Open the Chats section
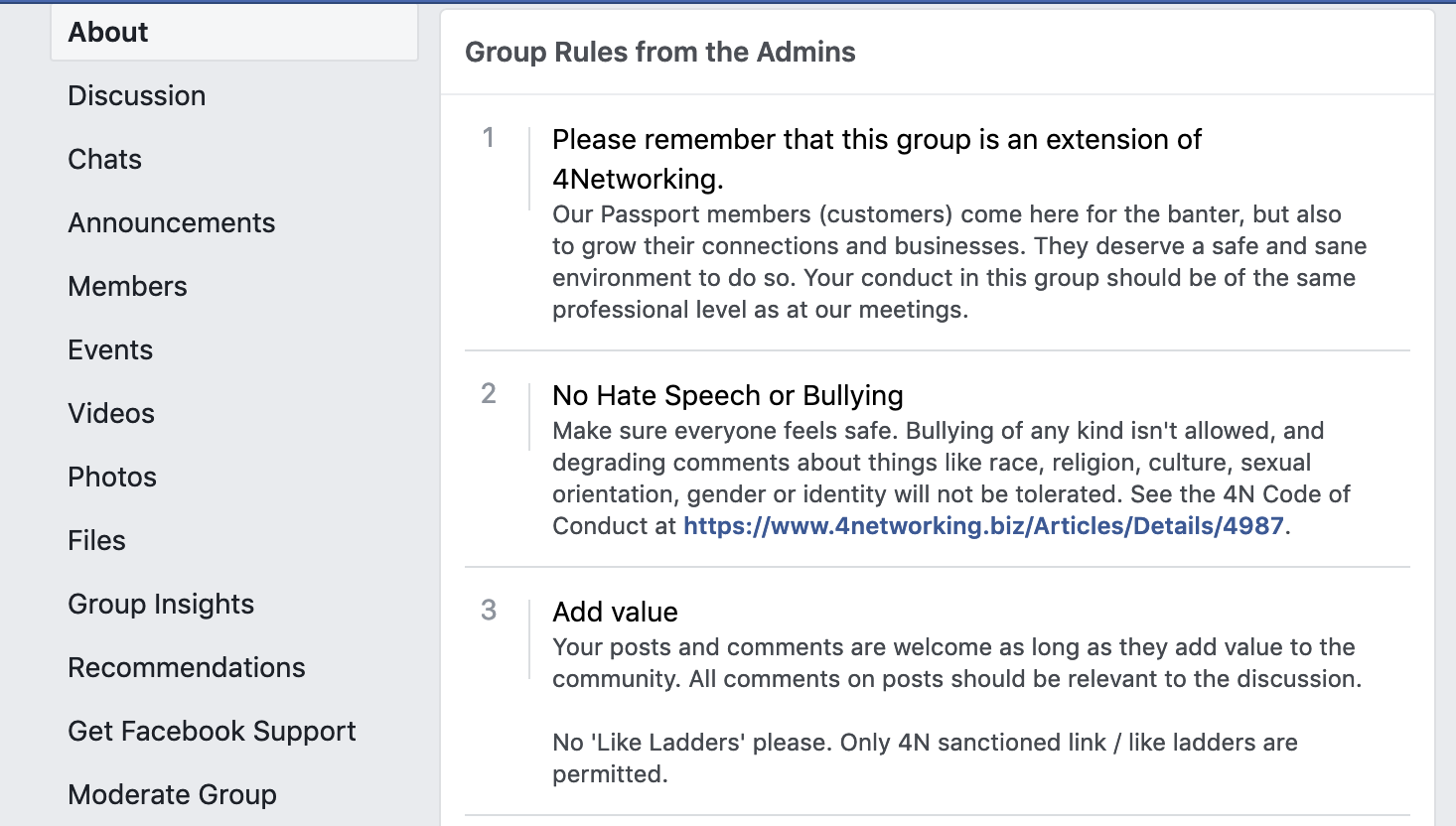Viewport: 1456px width, 826px height. (x=104, y=159)
